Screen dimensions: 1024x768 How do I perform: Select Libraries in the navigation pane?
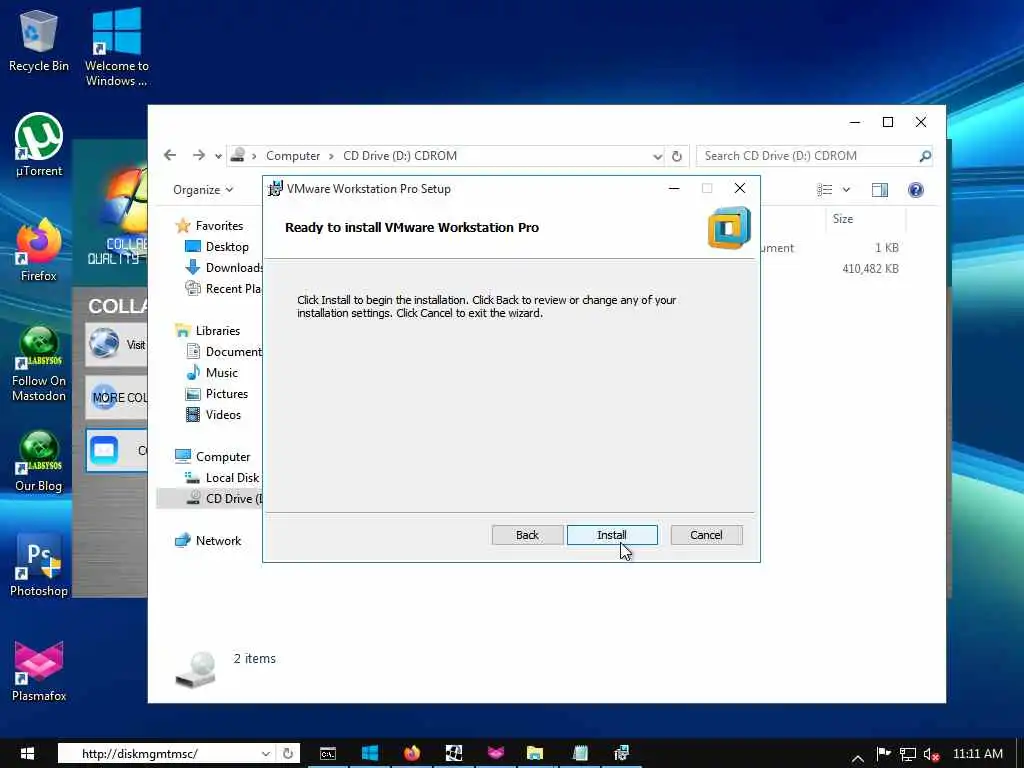coord(208,330)
